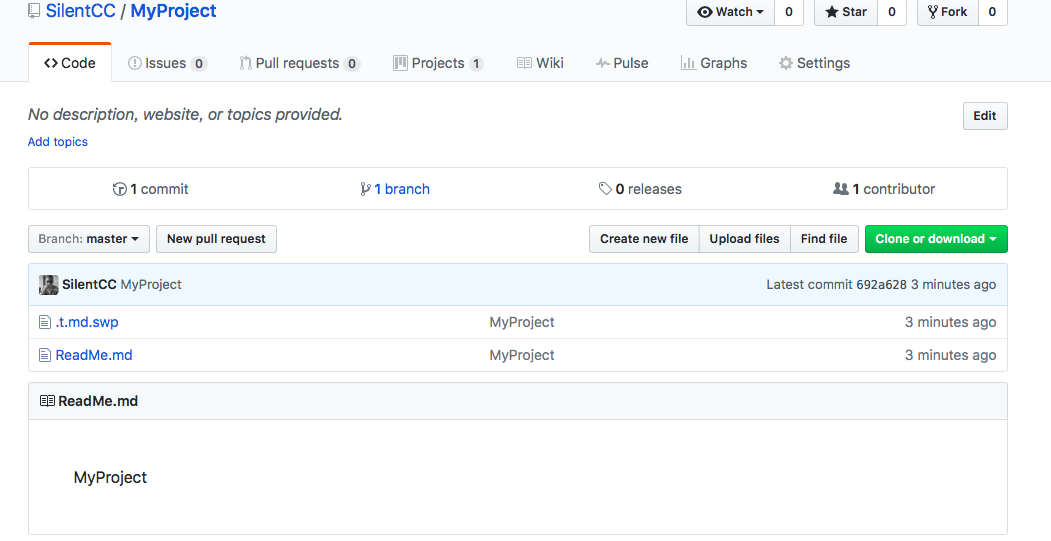Click the contributors people icon
Viewport: 1051px width, 541px height.
click(x=840, y=189)
